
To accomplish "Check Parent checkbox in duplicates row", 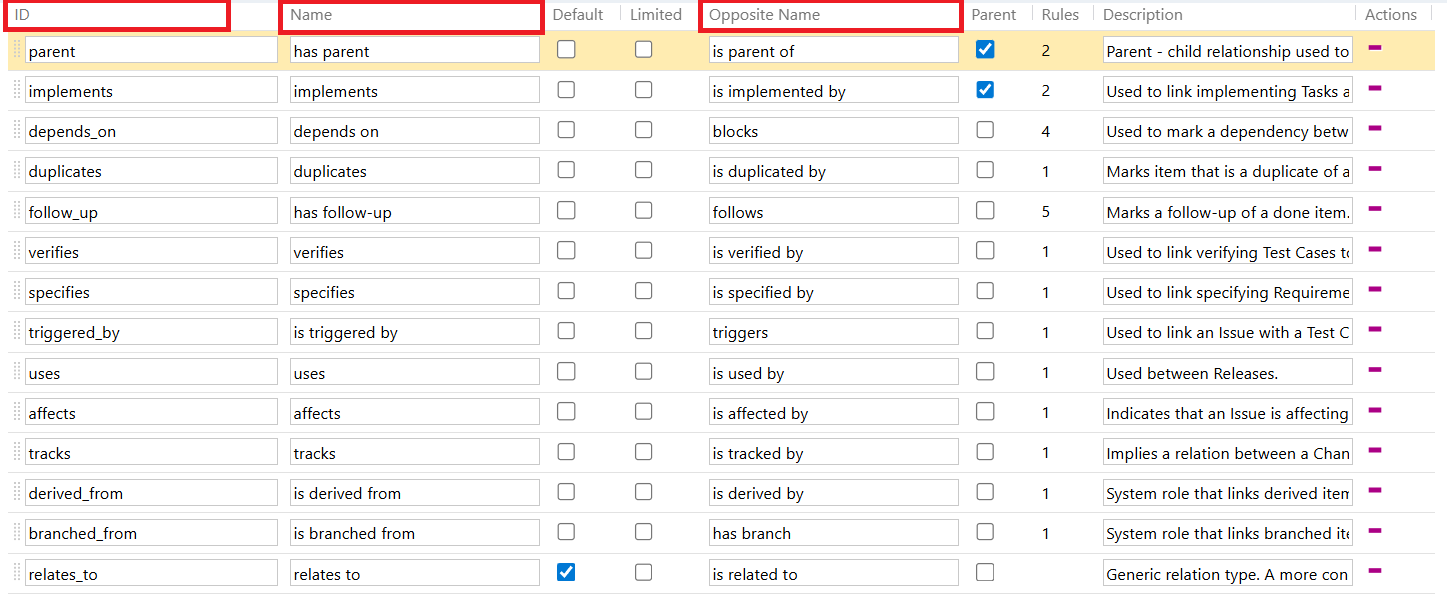I will [x=985, y=170].
